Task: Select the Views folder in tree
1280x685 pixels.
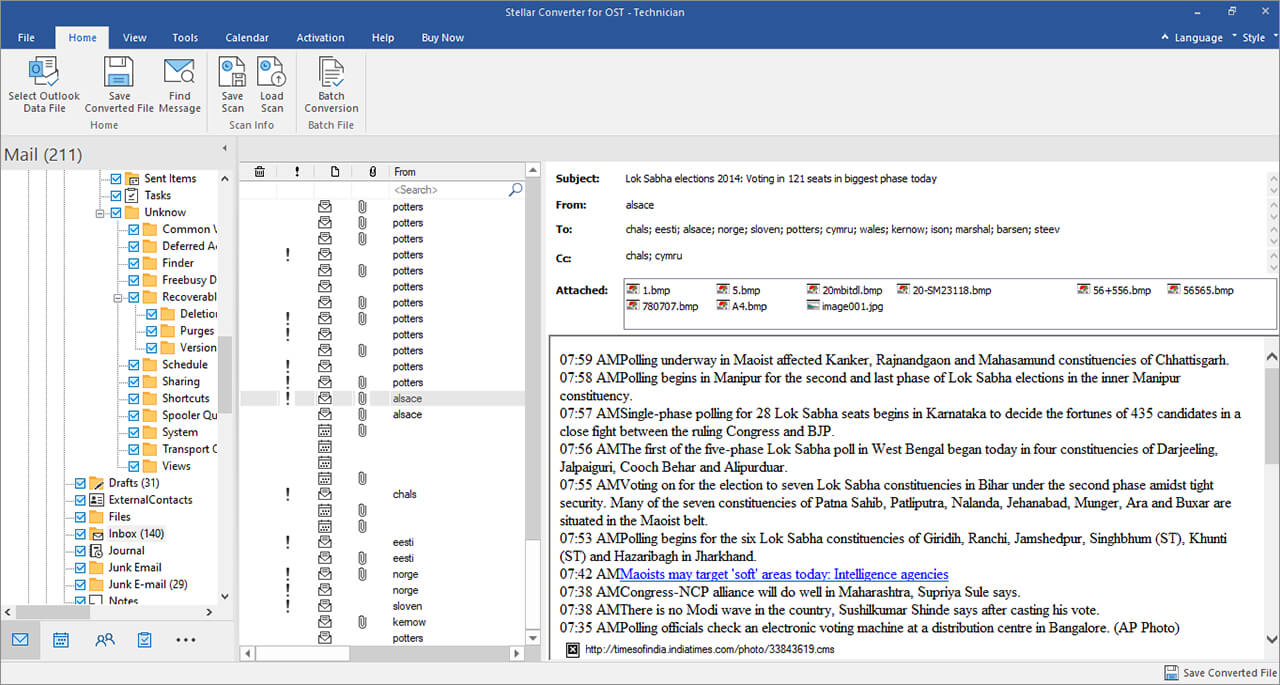Action: (176, 466)
